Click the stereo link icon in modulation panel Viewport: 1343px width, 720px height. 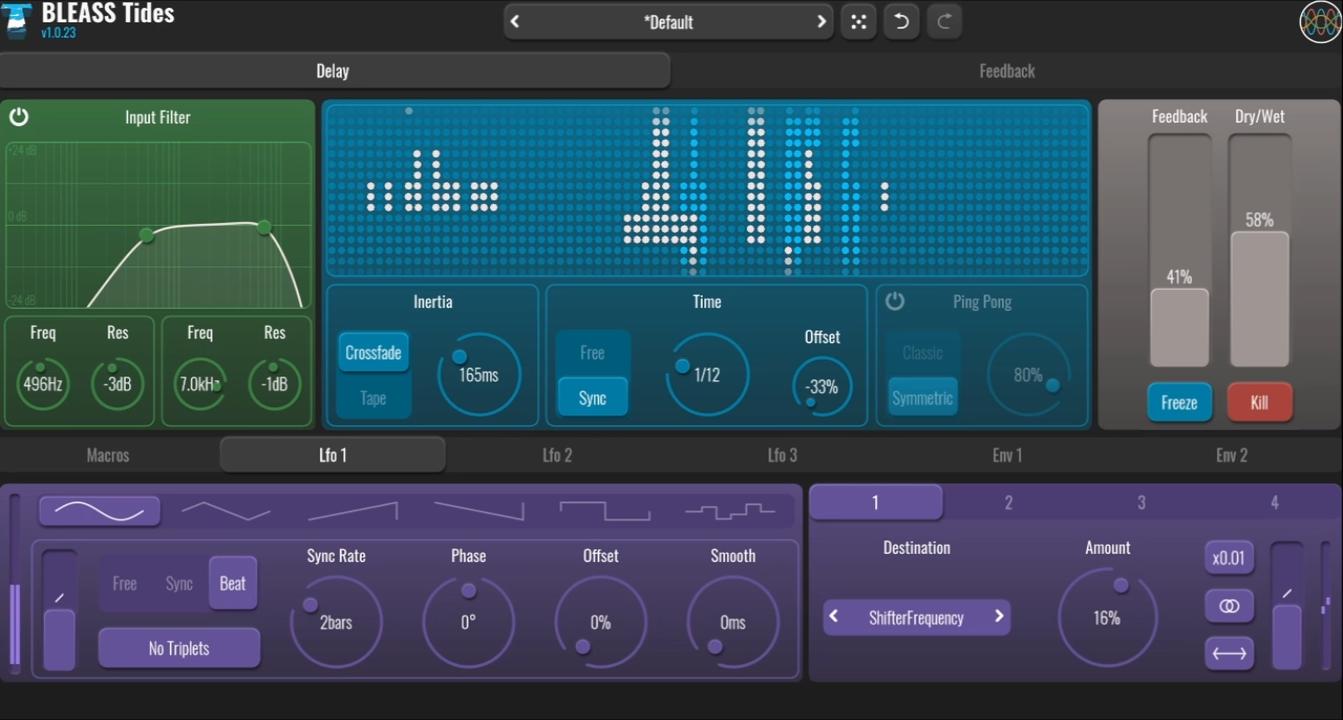tap(1229, 605)
